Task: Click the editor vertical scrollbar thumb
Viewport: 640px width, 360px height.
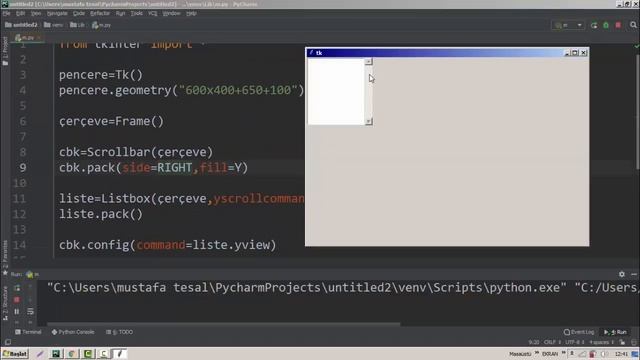Action: point(637,111)
